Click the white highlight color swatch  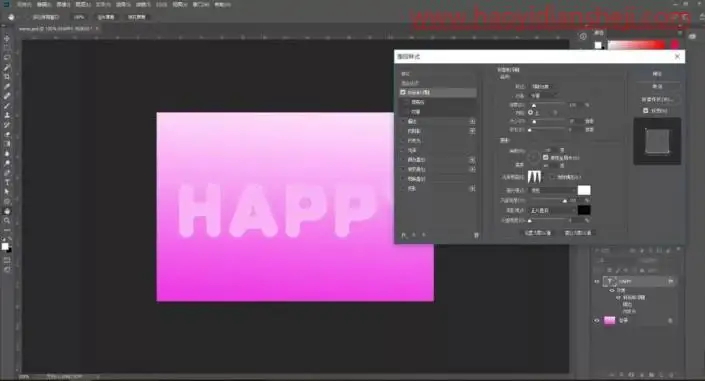(584, 190)
